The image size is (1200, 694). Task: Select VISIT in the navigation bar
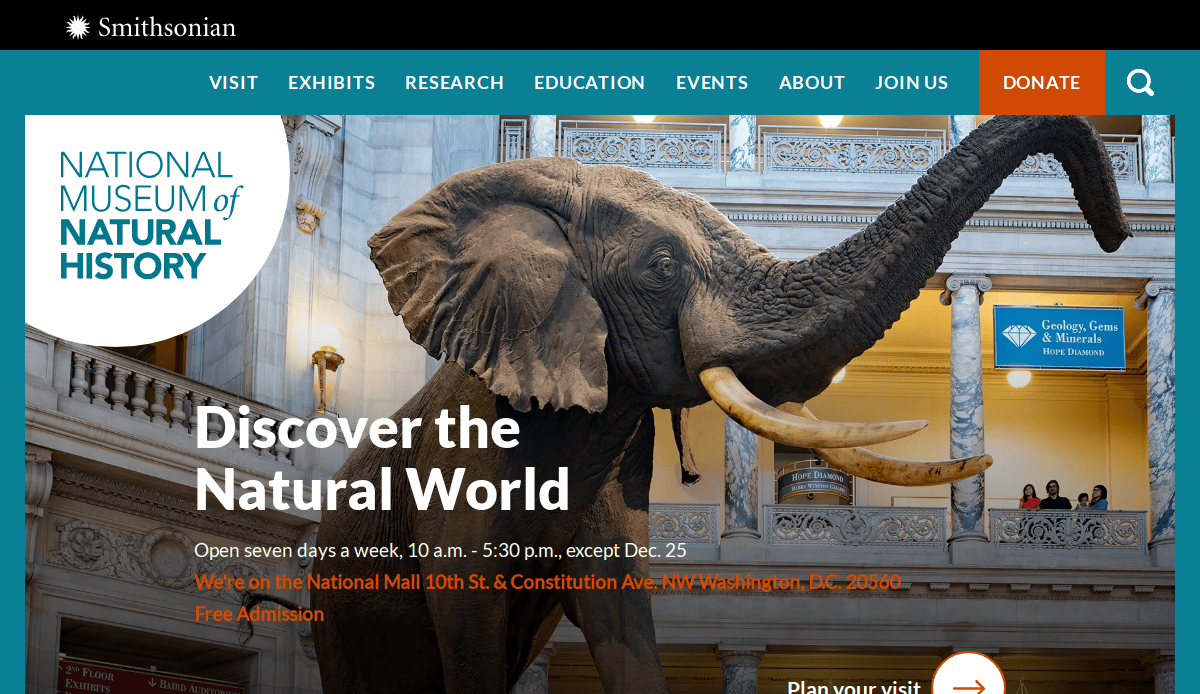pyautogui.click(x=233, y=82)
